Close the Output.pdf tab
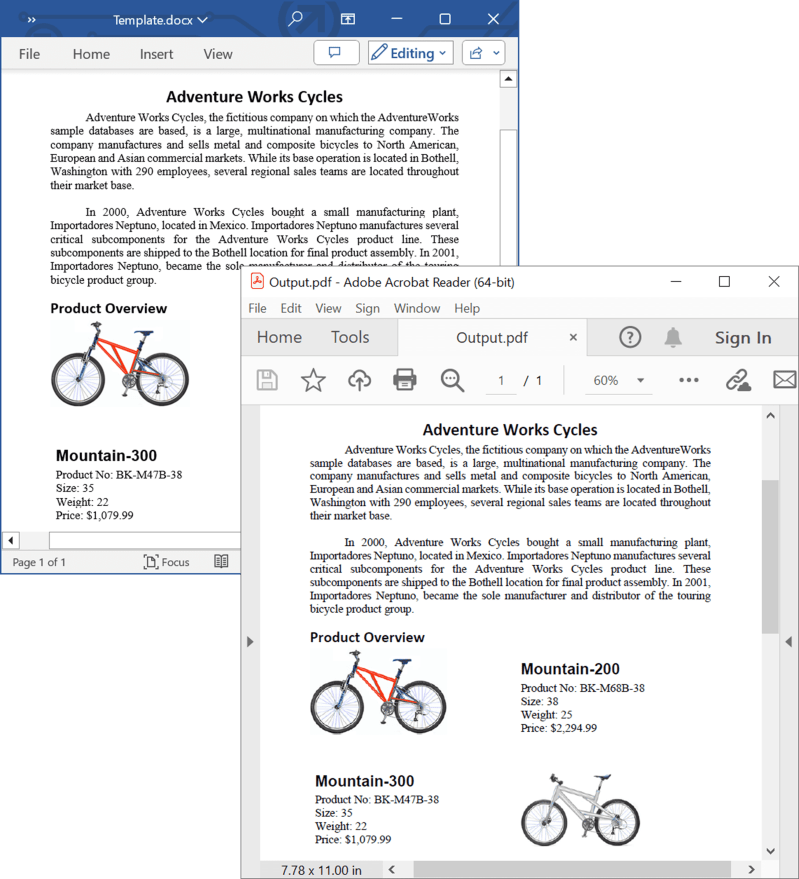 573,337
